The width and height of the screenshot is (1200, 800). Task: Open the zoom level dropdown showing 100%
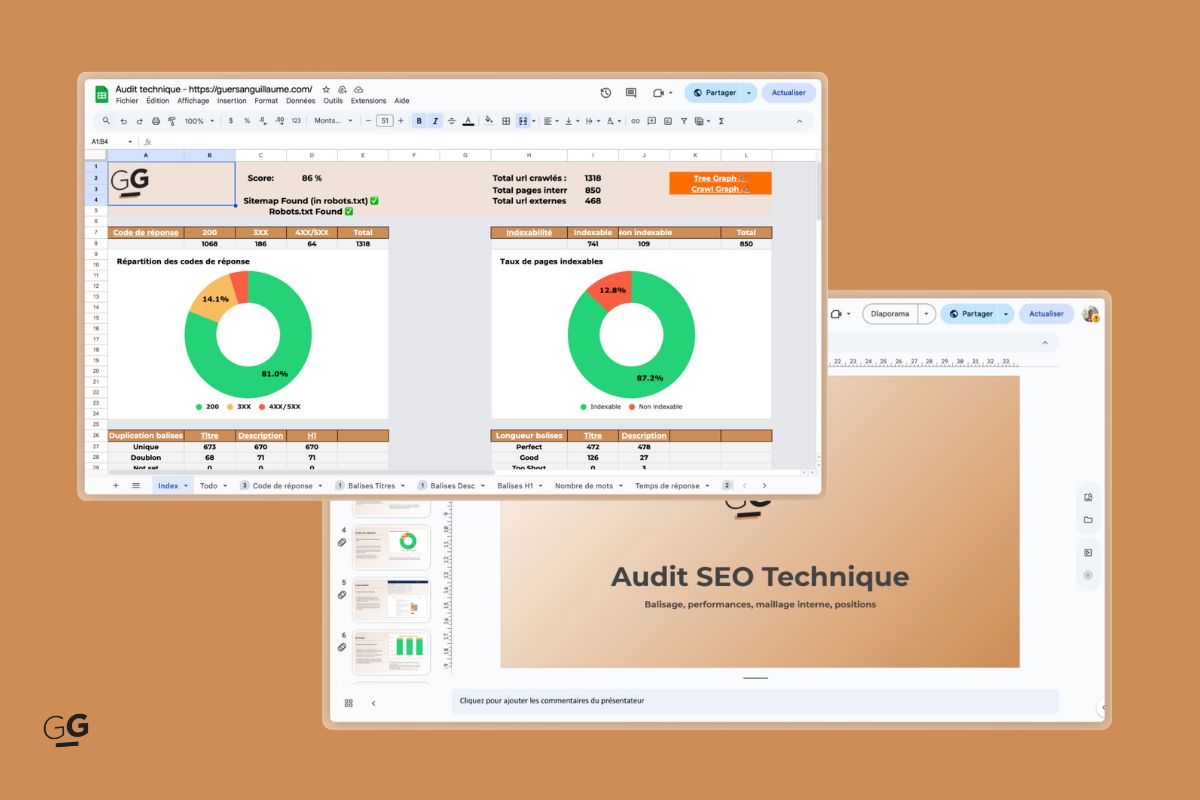pos(196,121)
